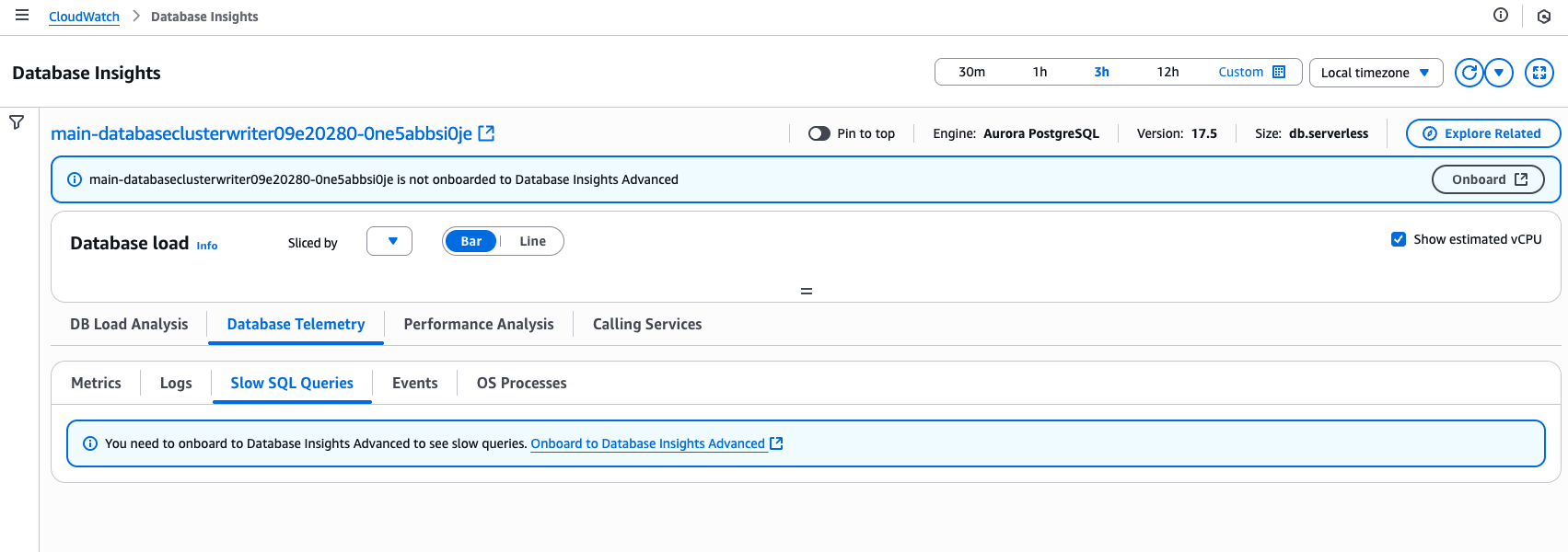Click the Onboard button
The image size is (1568, 552).
click(1488, 179)
